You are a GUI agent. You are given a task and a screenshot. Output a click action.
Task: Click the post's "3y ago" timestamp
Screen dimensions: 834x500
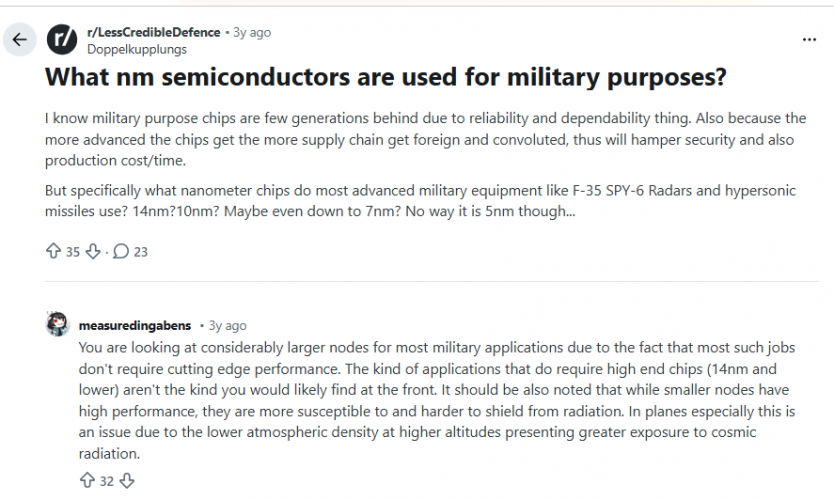(x=252, y=32)
